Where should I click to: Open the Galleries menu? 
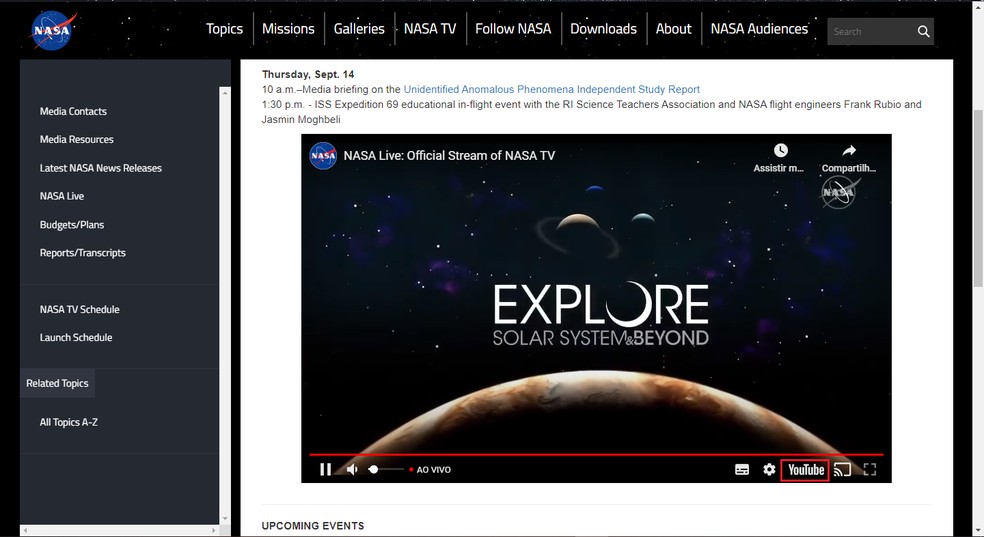point(359,29)
